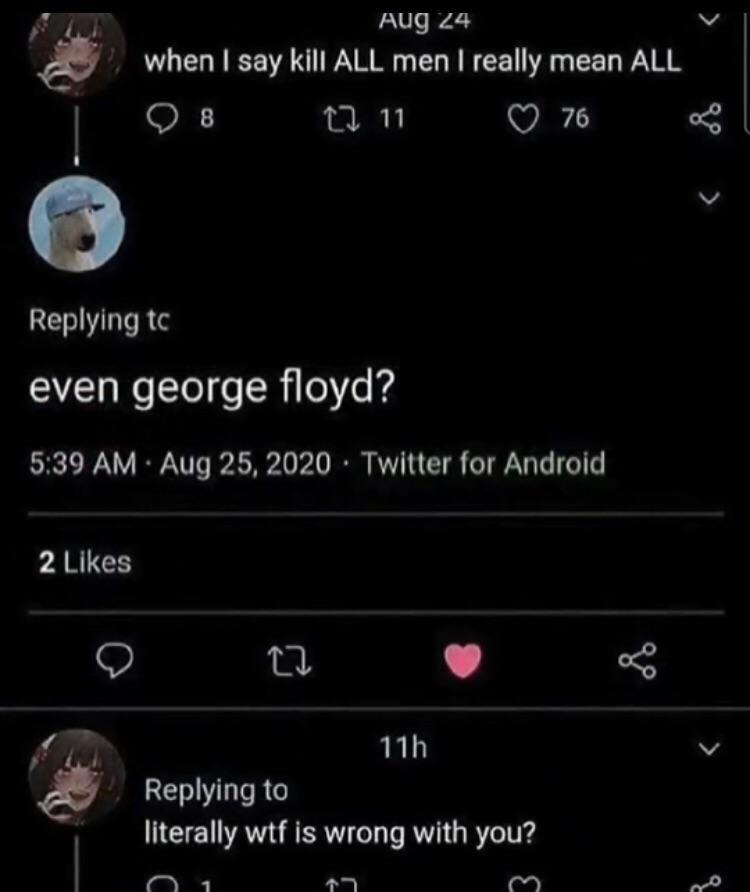Open options chevron for the top tweet

708,19
